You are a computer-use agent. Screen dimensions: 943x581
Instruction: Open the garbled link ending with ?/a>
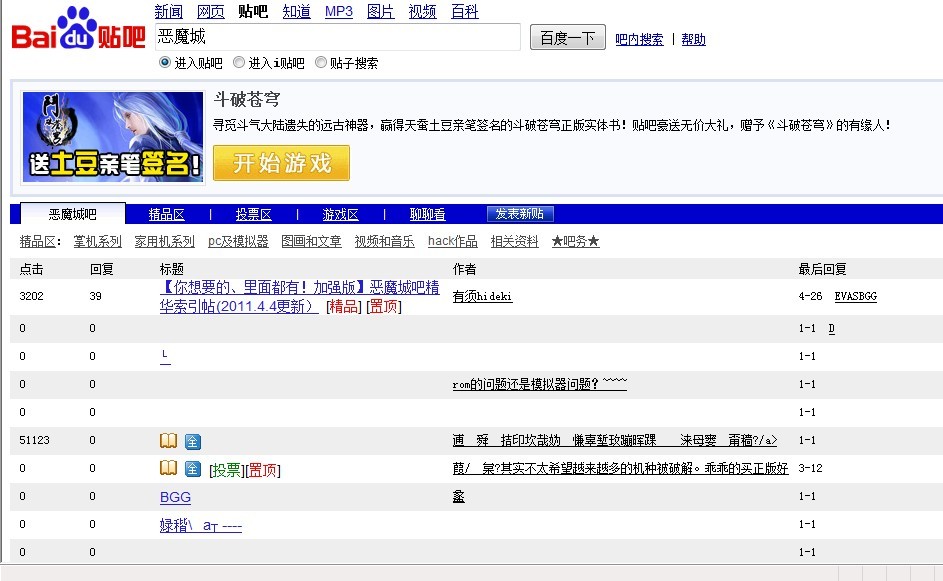pos(615,440)
